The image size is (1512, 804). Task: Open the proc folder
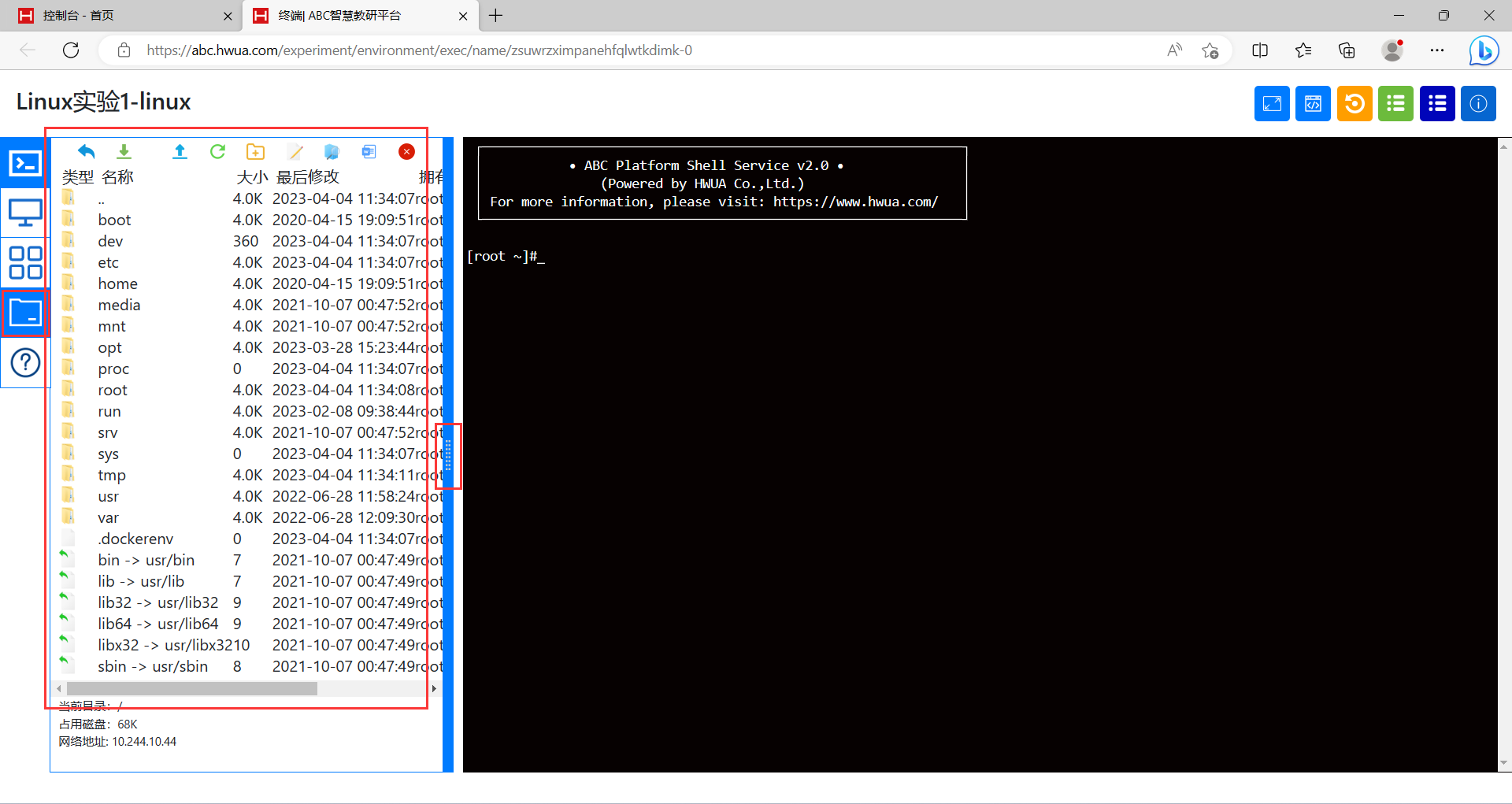click(x=113, y=369)
